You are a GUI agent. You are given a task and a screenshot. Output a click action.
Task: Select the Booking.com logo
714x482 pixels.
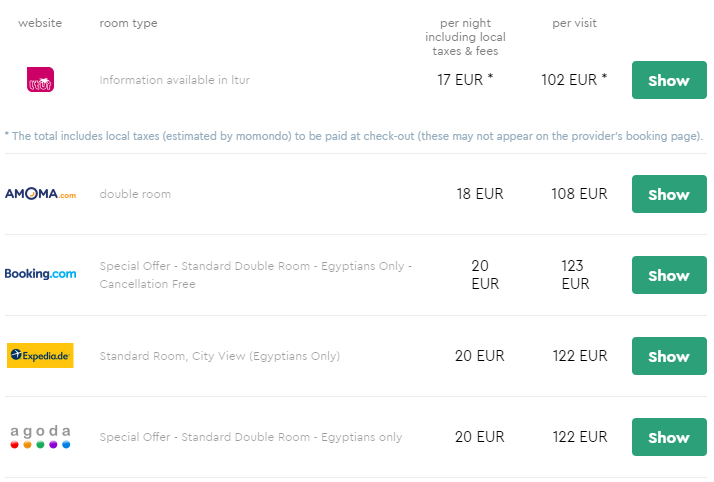click(x=41, y=274)
